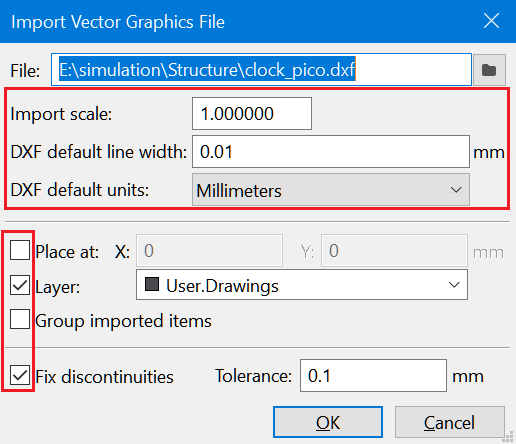
Task: Click the DXF default line width field
Action: coord(331,152)
